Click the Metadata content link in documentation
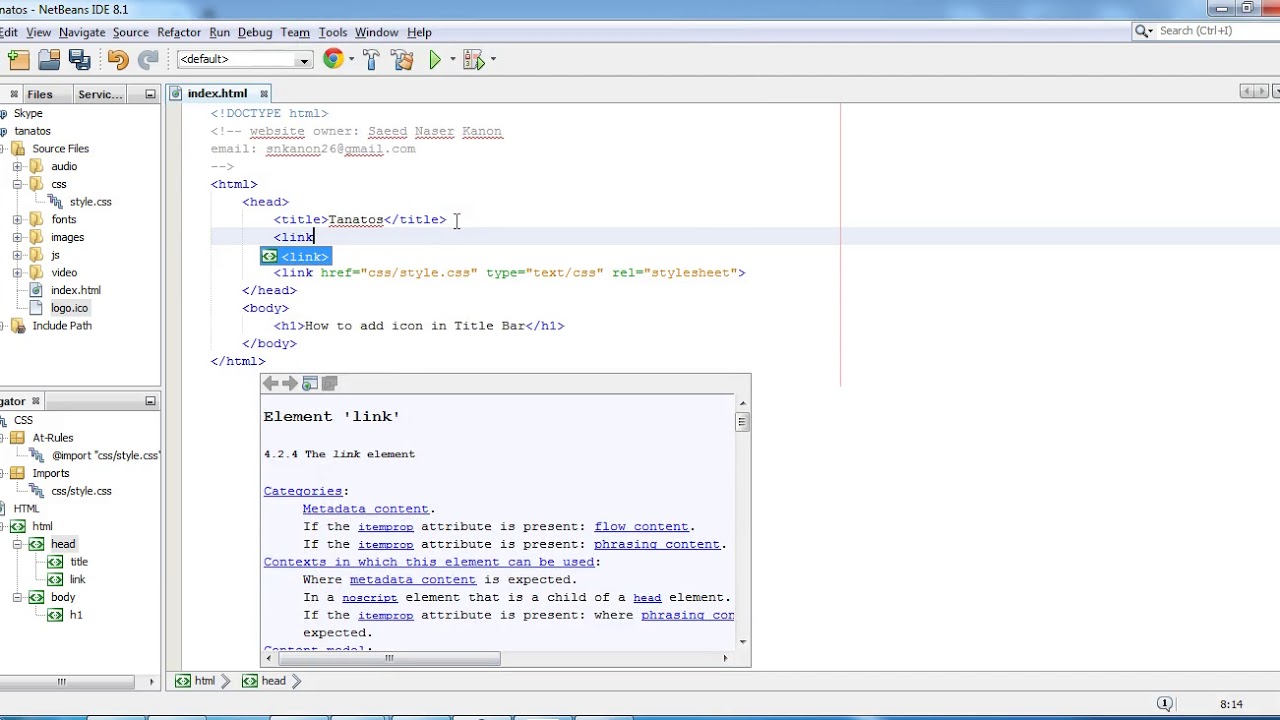This screenshot has height=720, width=1280. pyautogui.click(x=365, y=508)
